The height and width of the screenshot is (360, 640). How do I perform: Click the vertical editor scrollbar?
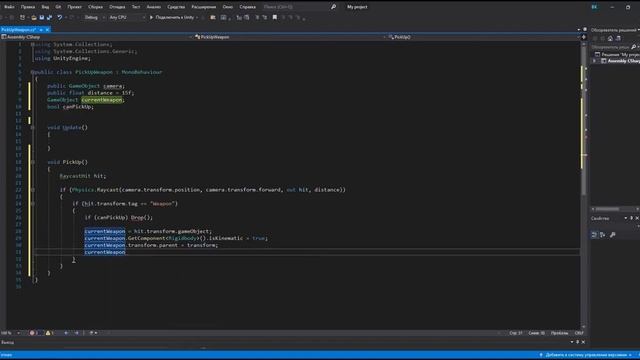pos(584,184)
